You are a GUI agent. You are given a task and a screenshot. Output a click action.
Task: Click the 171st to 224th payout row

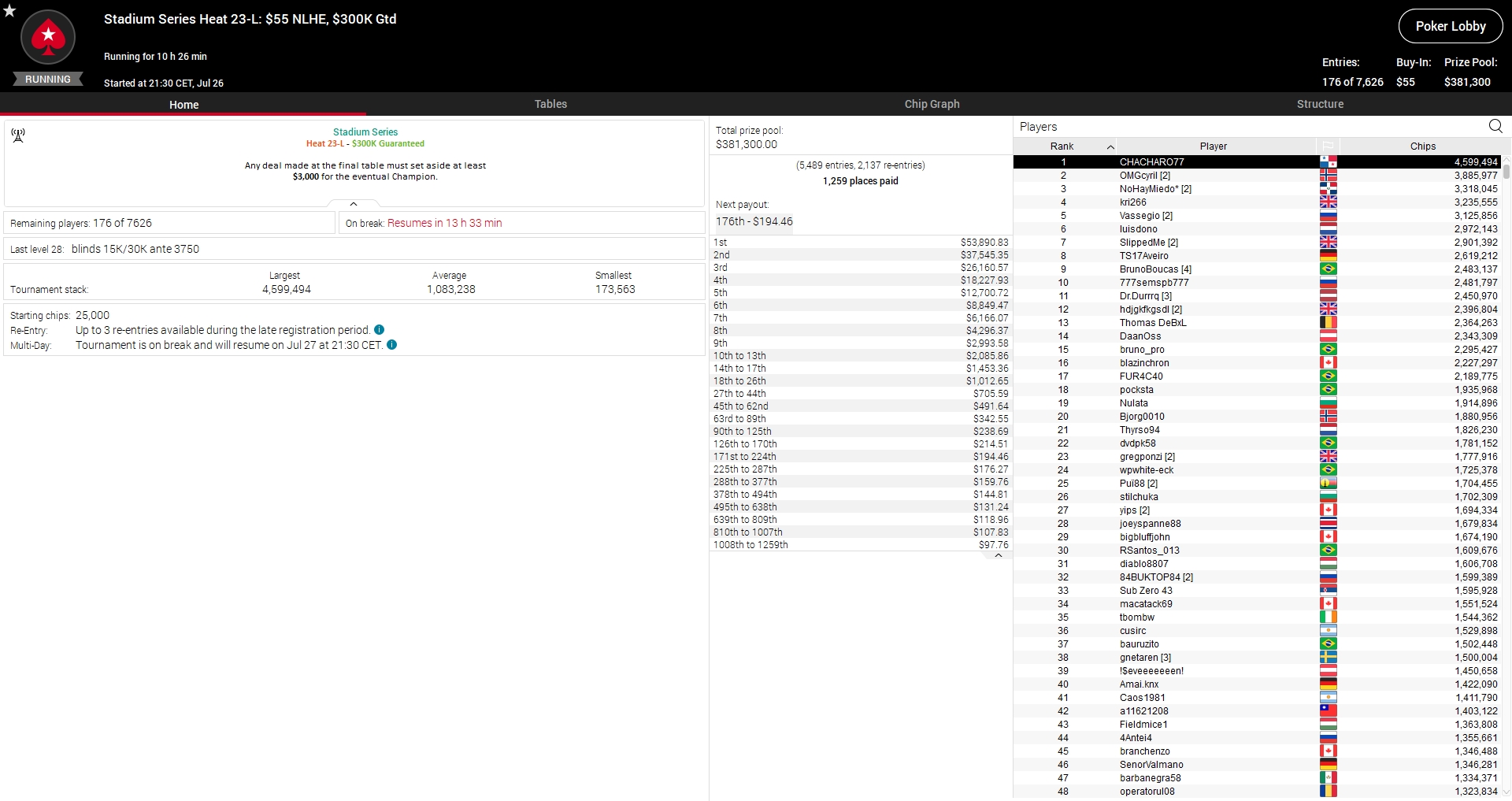pyautogui.click(x=861, y=457)
